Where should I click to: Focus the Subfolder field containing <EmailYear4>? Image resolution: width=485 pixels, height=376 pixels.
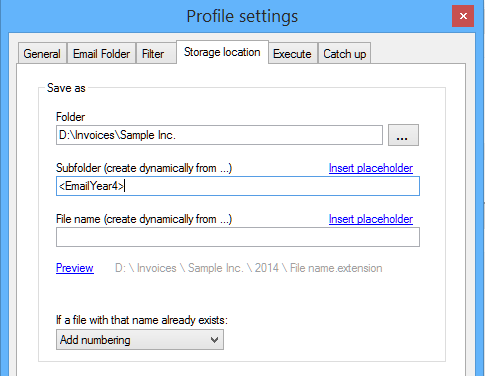[x=238, y=186]
